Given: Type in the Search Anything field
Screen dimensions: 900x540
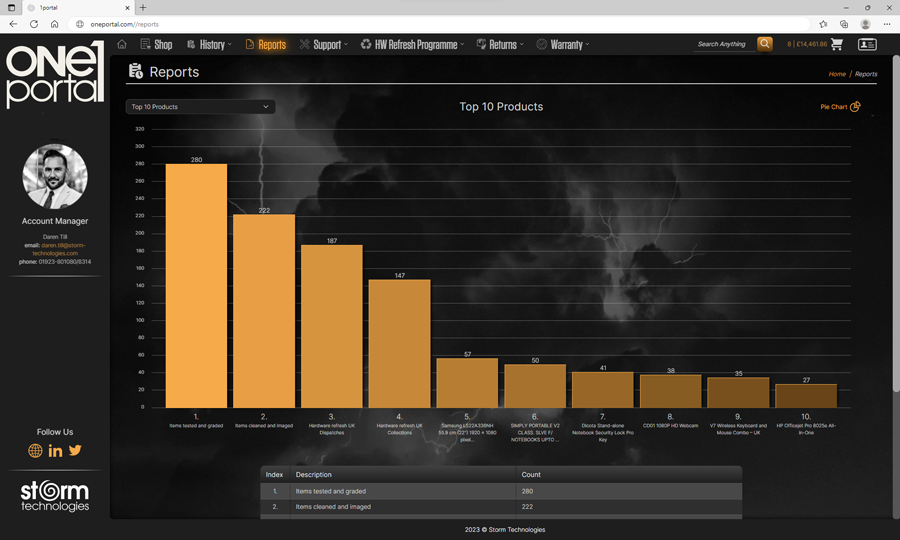Looking at the screenshot, I should (724, 44).
